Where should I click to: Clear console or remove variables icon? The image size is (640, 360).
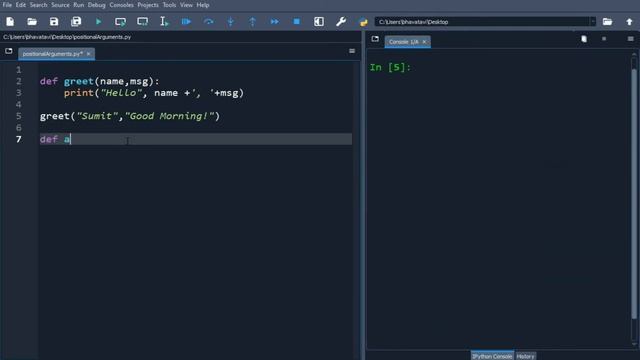(584, 39)
